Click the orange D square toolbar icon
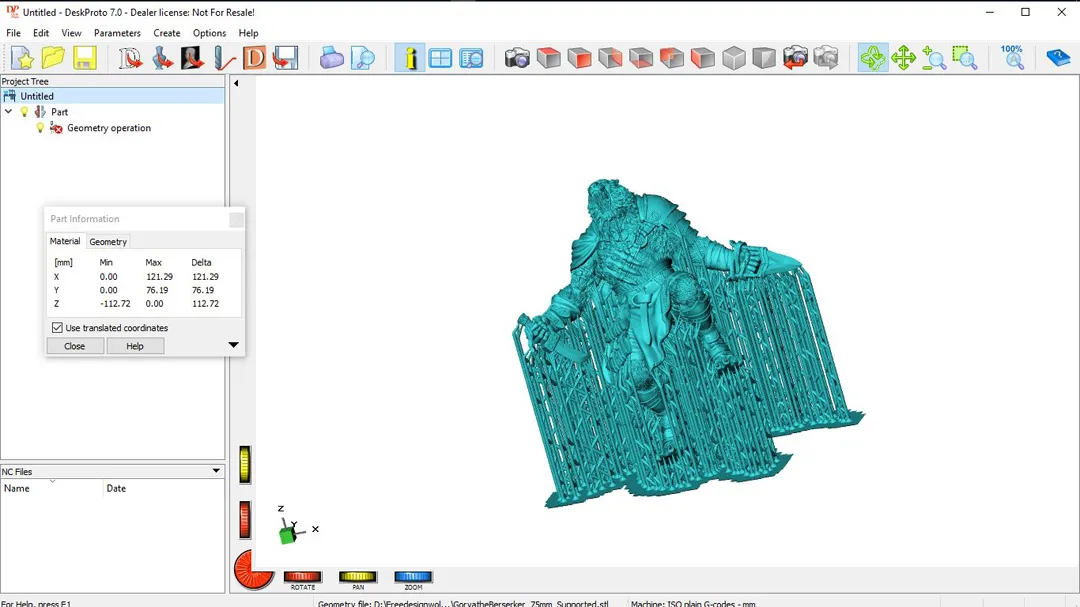 click(x=254, y=59)
